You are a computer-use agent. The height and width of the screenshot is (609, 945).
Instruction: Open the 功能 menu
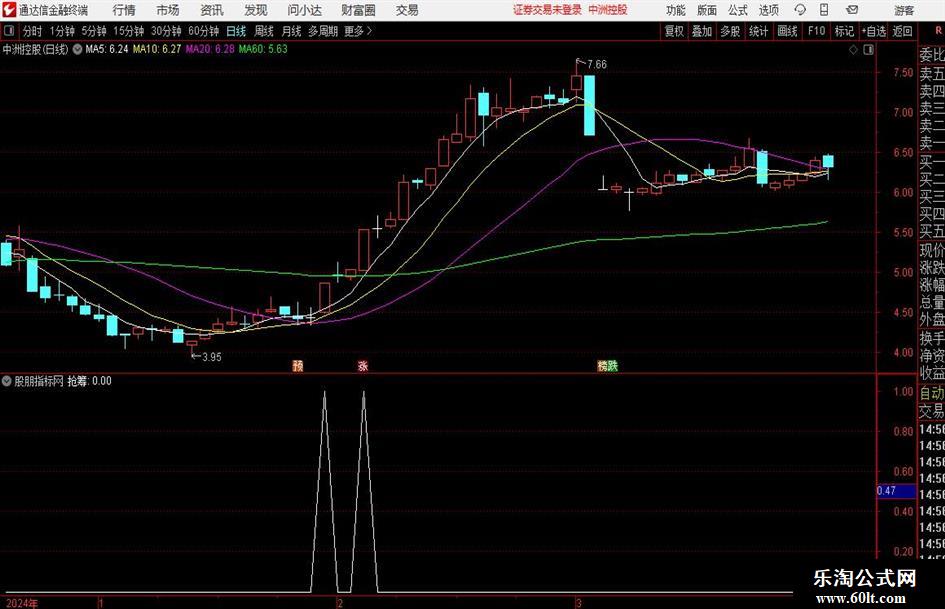(x=676, y=10)
